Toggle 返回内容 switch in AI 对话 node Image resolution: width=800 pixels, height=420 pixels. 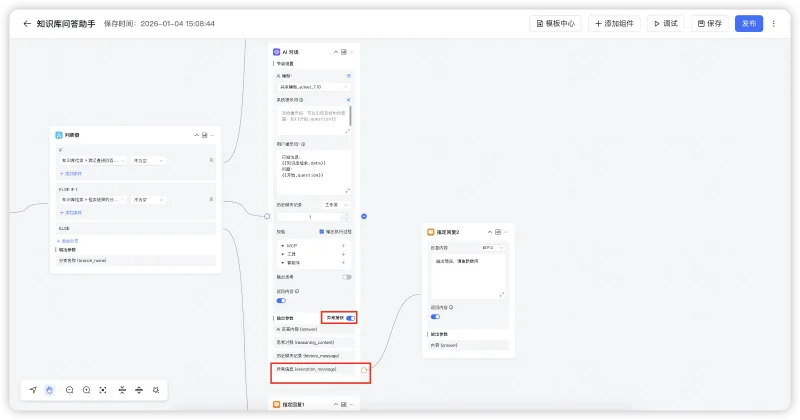281,301
